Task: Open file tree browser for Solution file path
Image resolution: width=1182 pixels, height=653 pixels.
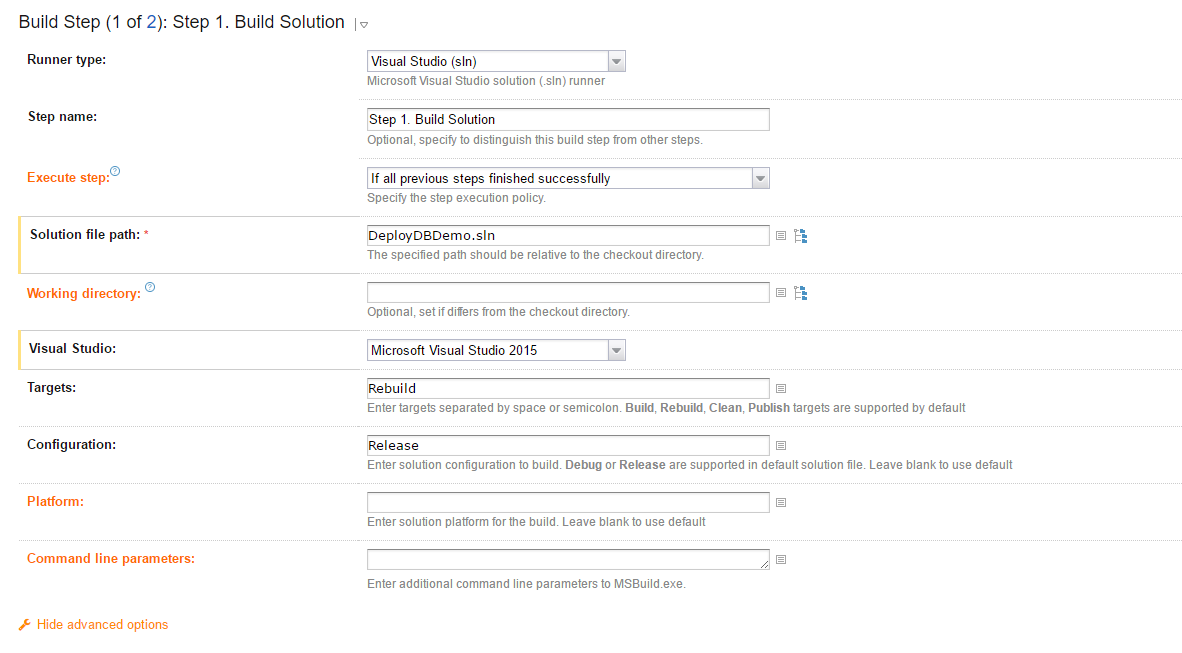Action: pyautogui.click(x=800, y=236)
